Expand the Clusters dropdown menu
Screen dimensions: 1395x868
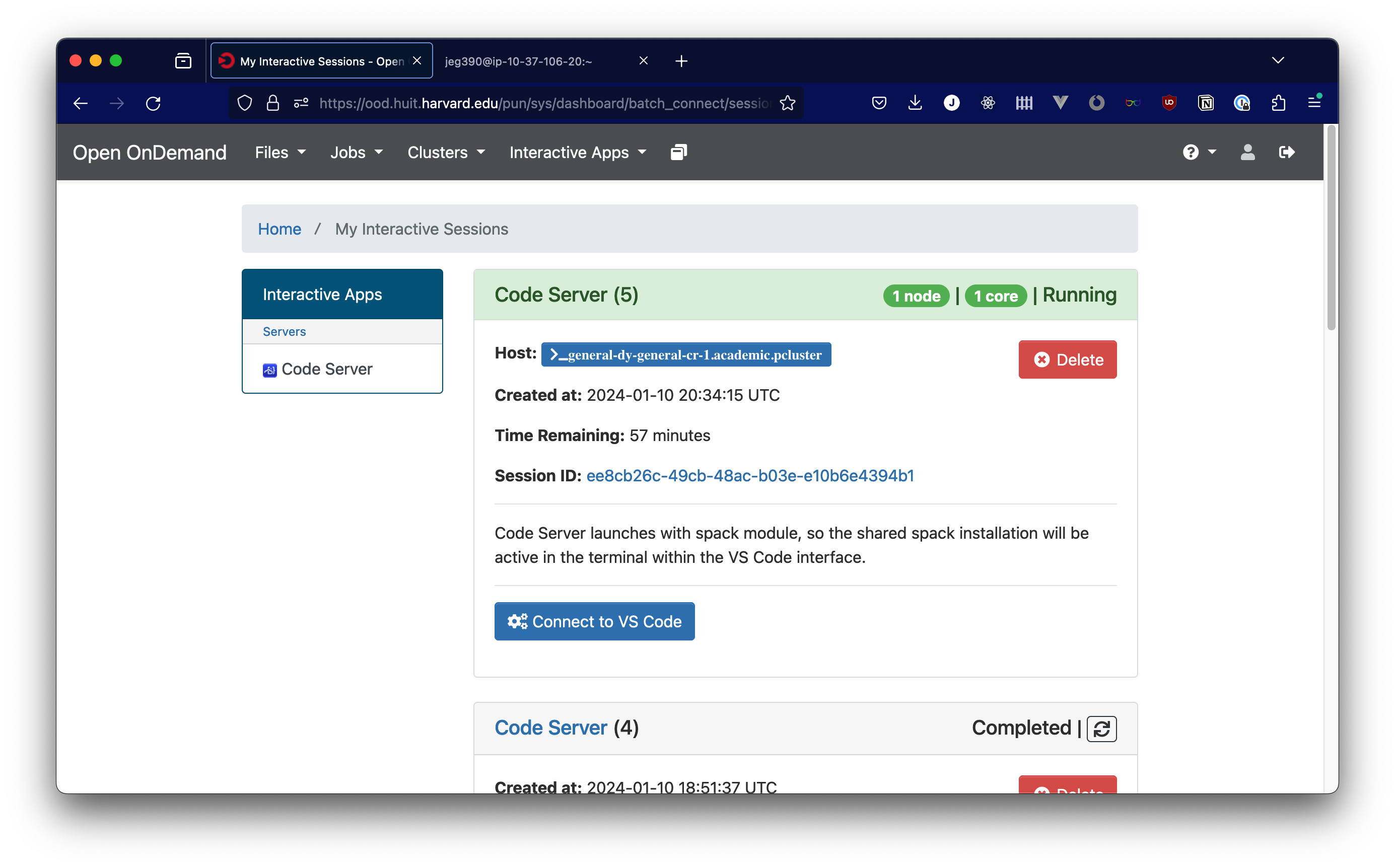pos(446,152)
